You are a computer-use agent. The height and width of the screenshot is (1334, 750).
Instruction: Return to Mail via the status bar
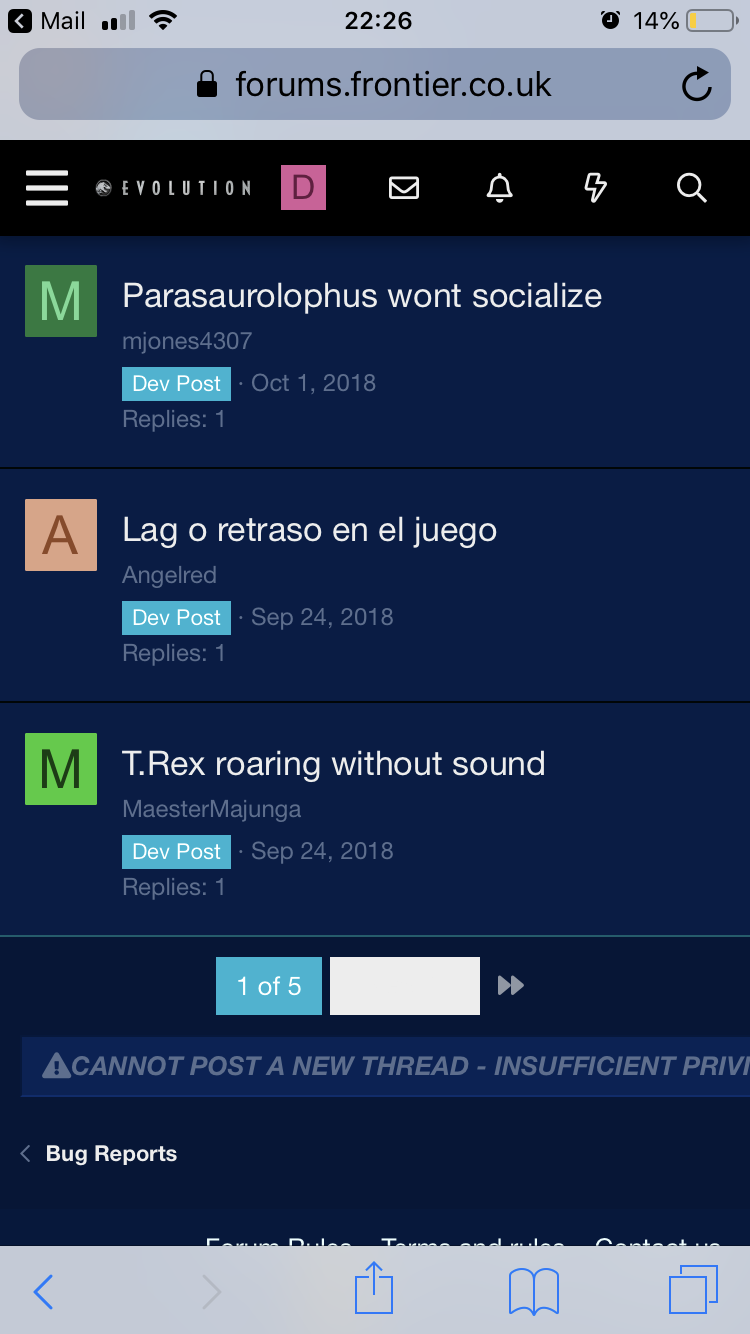tap(48, 20)
